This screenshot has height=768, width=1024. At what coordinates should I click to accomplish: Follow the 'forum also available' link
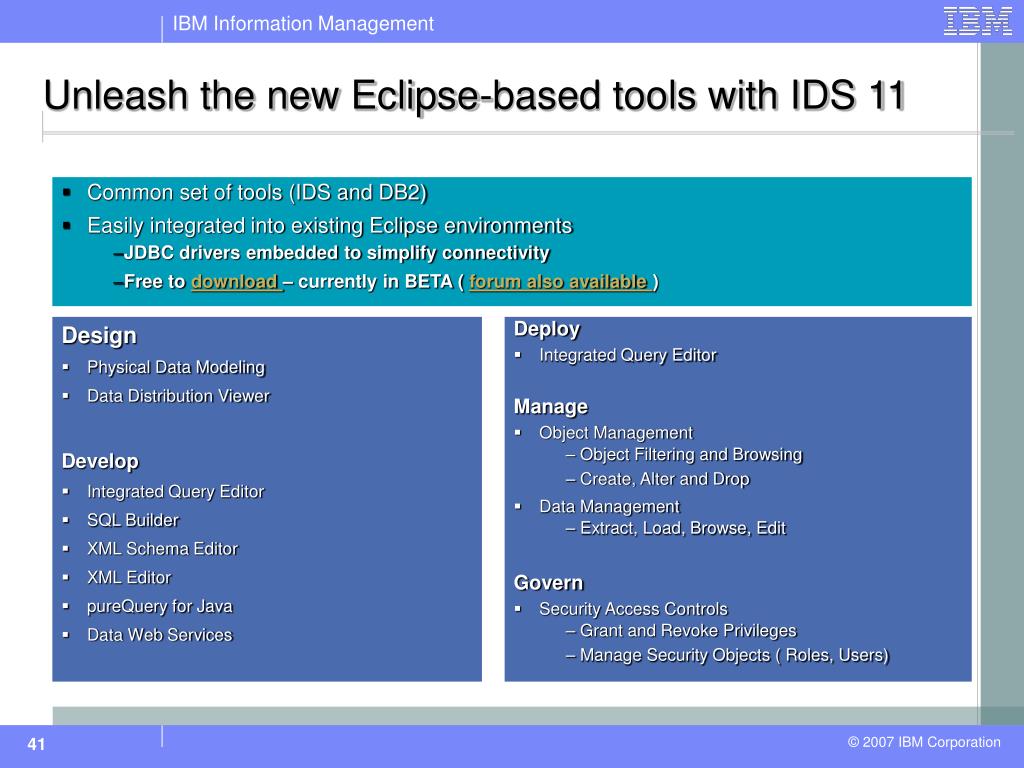[559, 281]
